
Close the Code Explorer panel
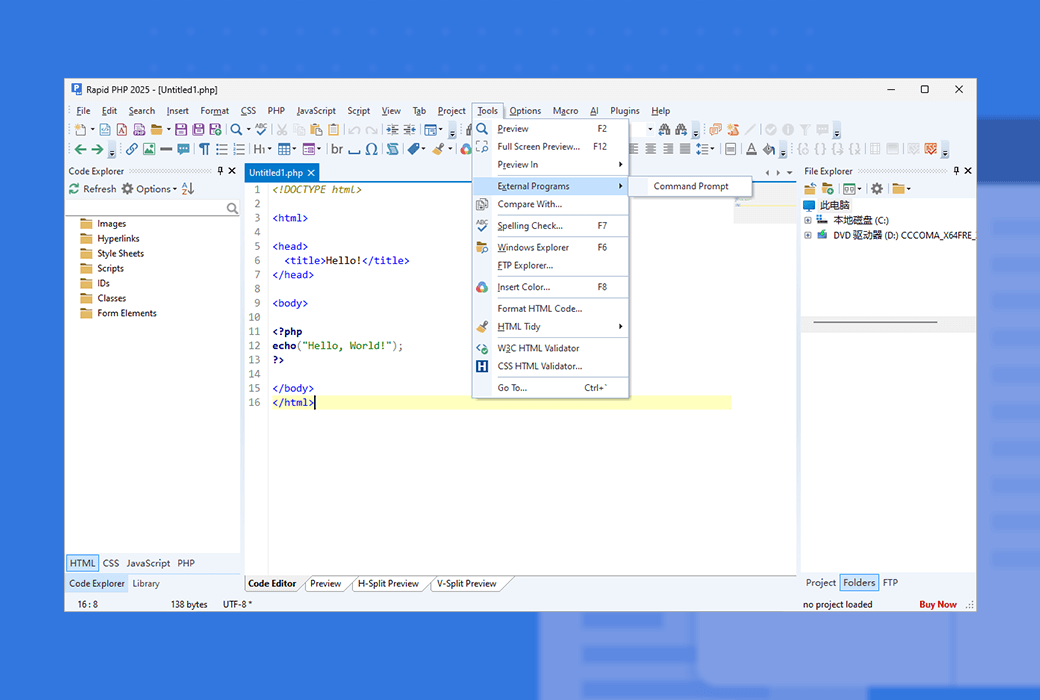tap(232, 171)
